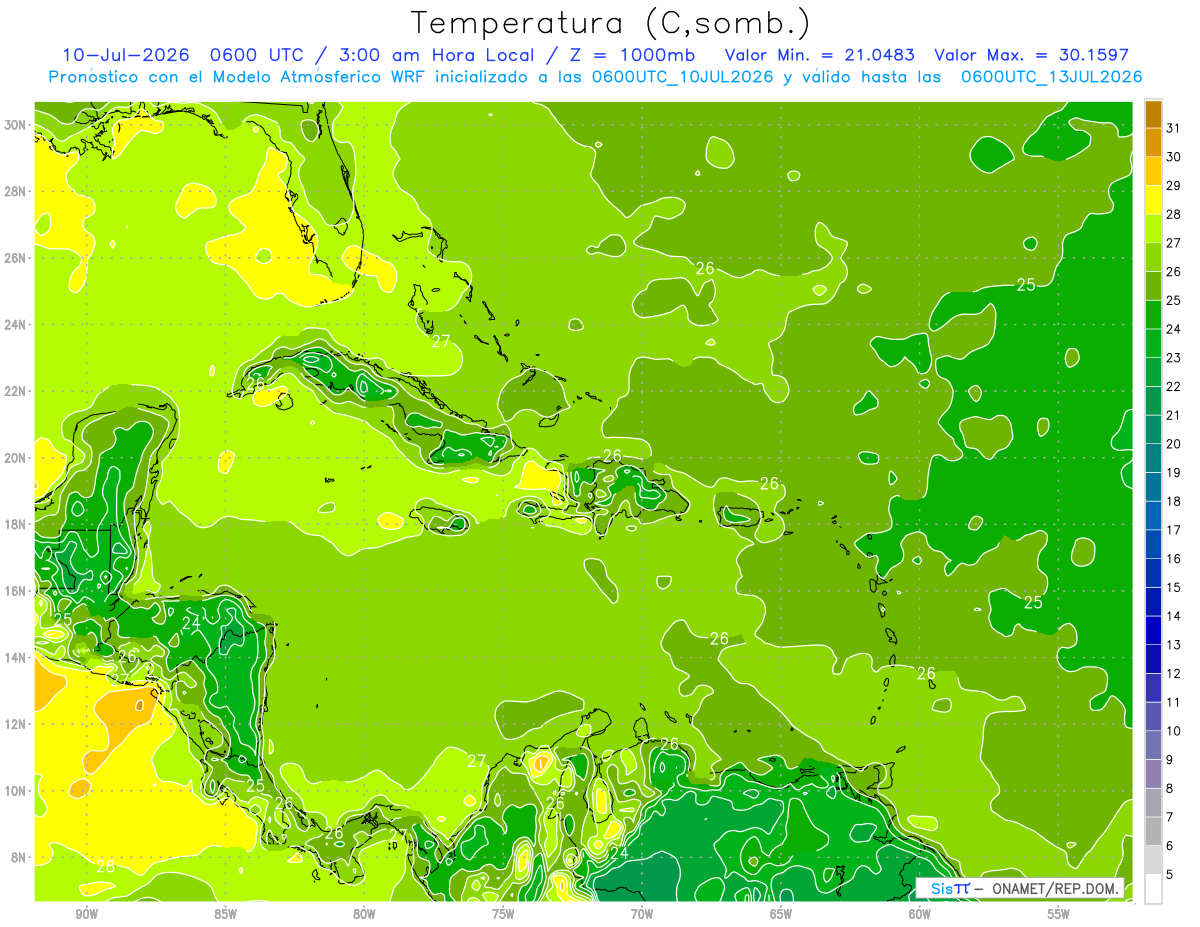
Task: Click the '11' value on the color scale
Action: (1174, 702)
